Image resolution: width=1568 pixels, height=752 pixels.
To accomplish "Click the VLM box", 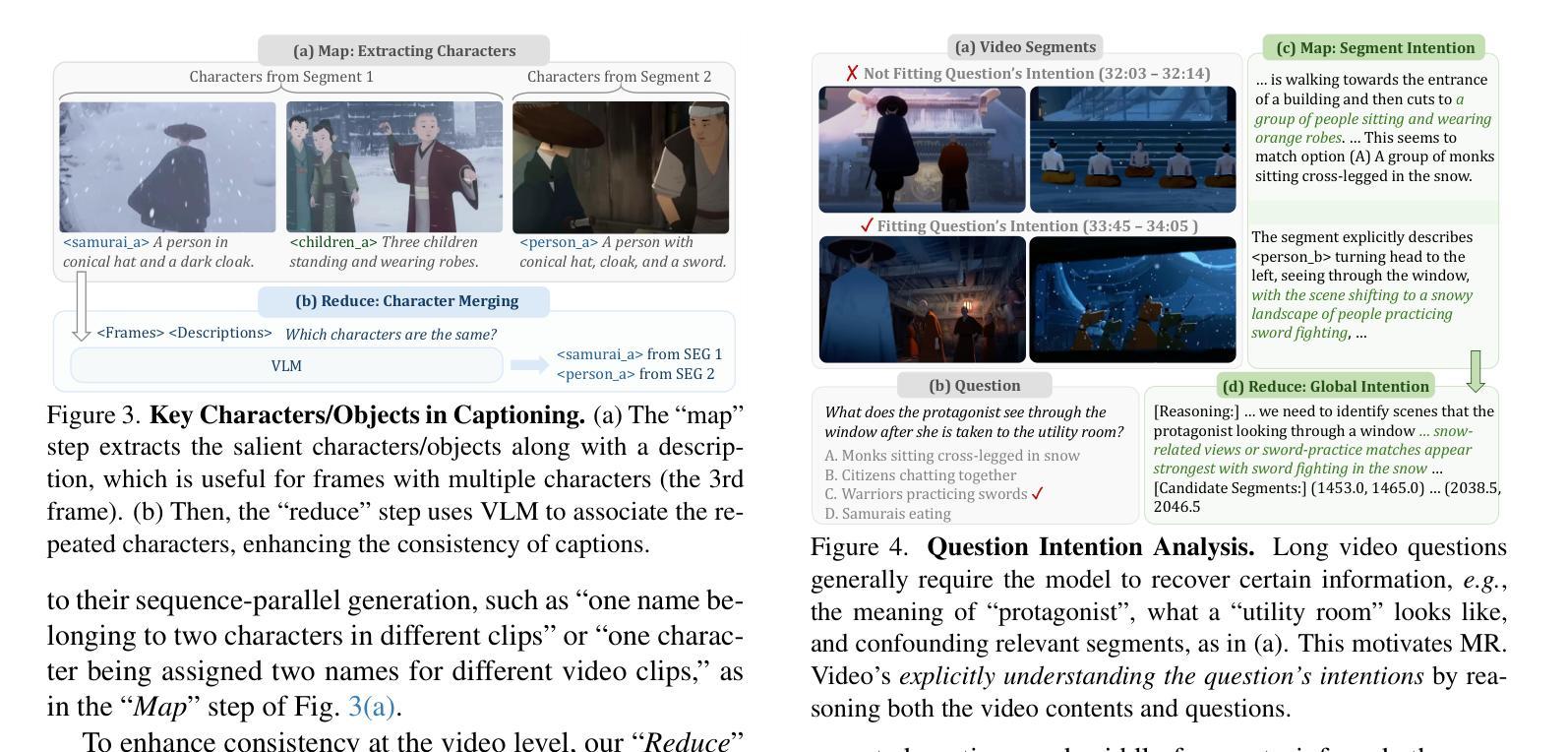I will [x=286, y=365].
